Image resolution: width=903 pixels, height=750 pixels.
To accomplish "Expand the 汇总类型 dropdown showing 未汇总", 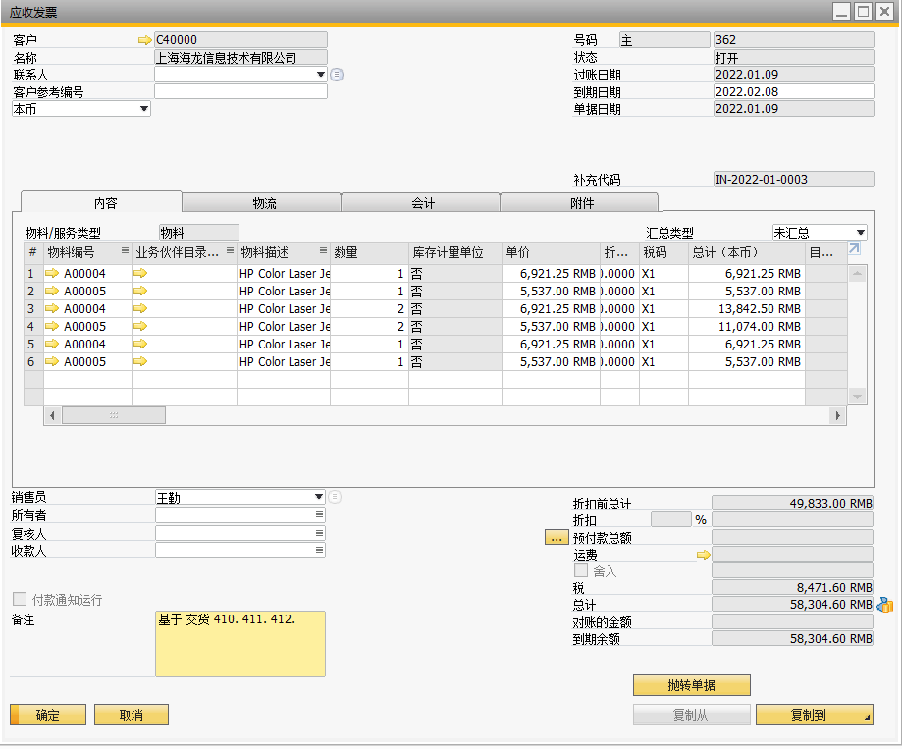I will [x=860, y=232].
